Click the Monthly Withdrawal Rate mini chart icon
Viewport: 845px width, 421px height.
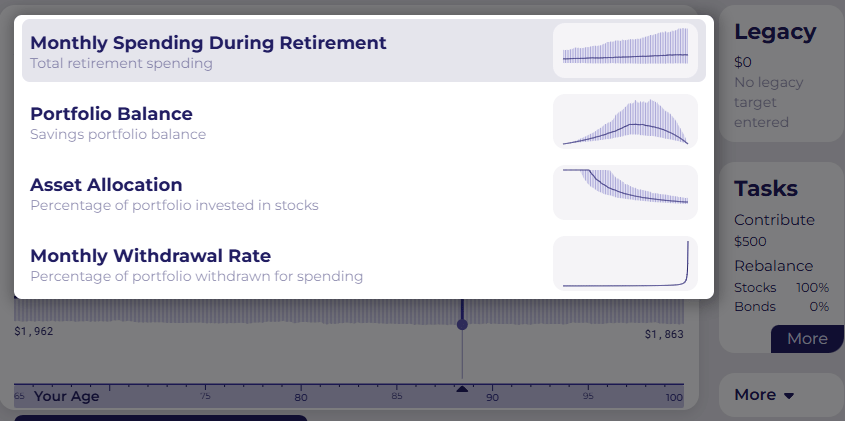point(625,264)
